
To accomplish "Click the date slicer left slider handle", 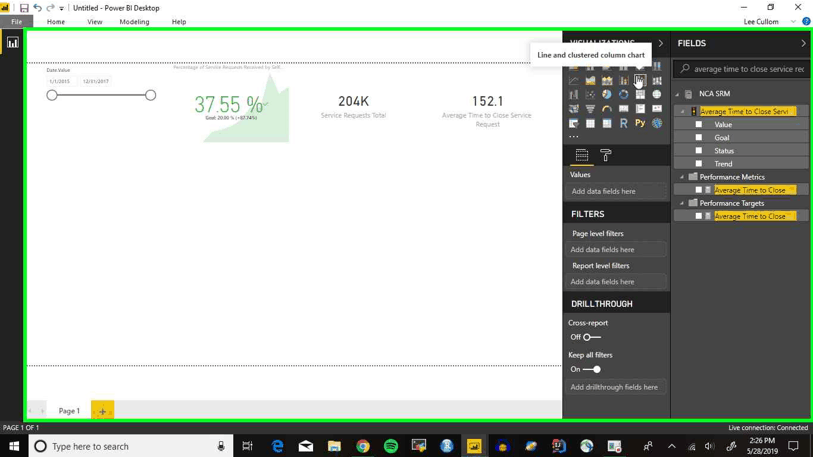I will [52, 95].
